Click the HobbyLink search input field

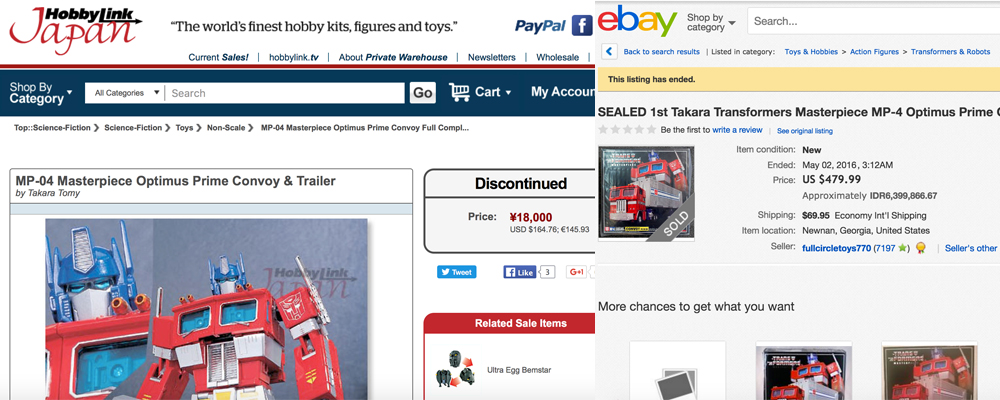pos(284,93)
